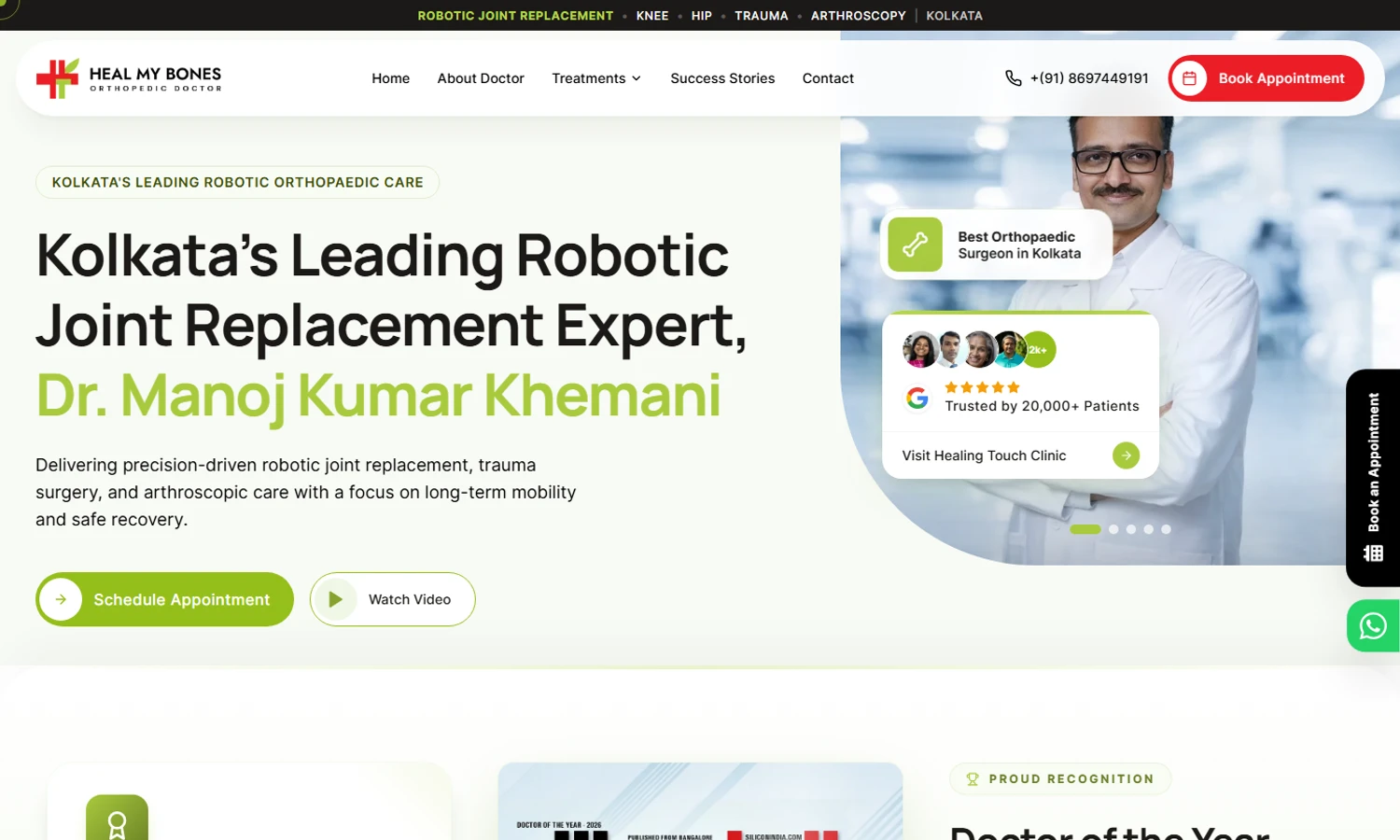Image resolution: width=1400 pixels, height=840 pixels.
Task: Click the calendar icon in Book Appointment
Action: (1189, 78)
